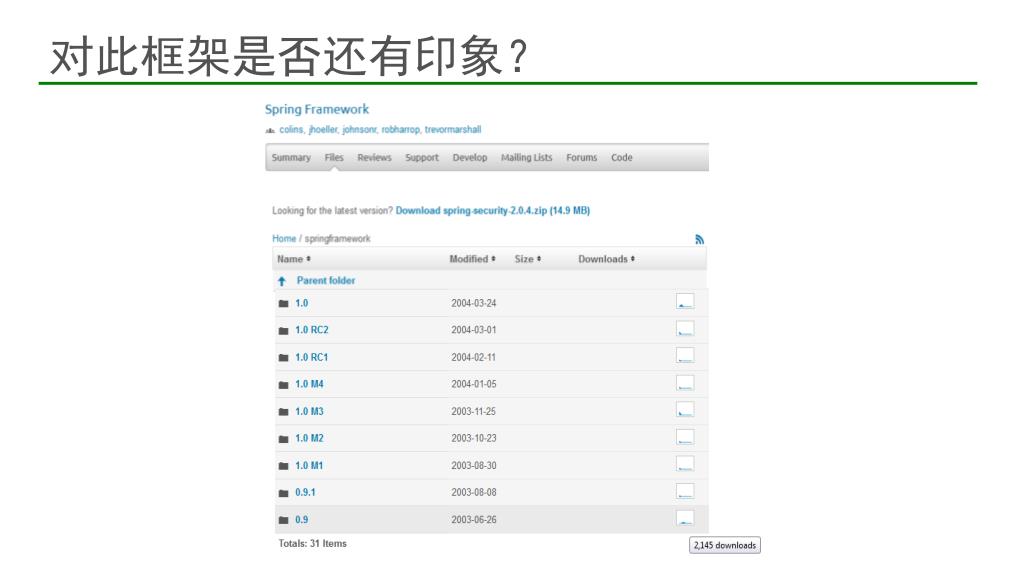Sort the list by Size column
1024x576 pixels.
tap(528, 259)
